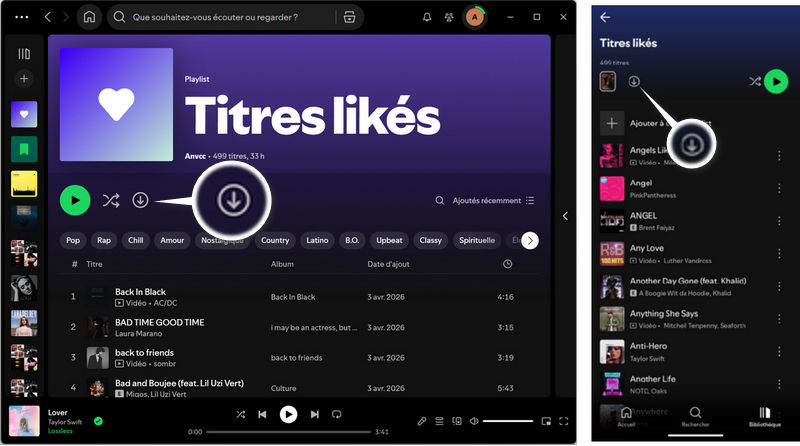Open the yellow playlist thumbnail in sidebar
This screenshot has height=446, width=800.
click(24, 184)
